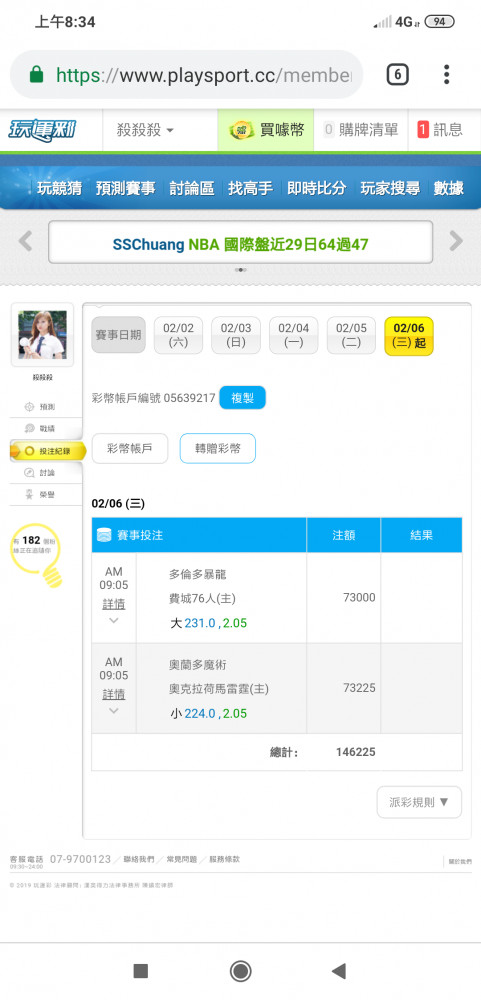Open the browser tab switcher showing 6
The width and height of the screenshot is (481, 1000).
pyautogui.click(x=397, y=75)
